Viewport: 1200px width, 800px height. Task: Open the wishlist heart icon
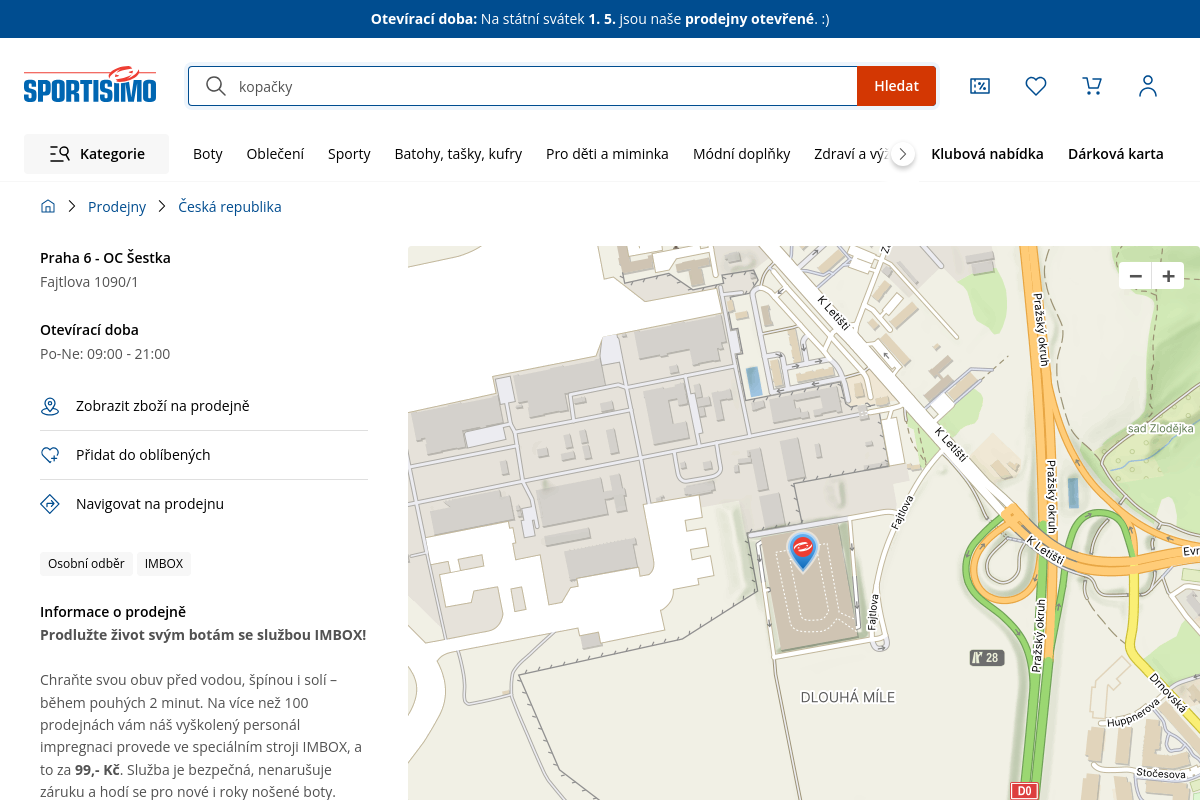click(1036, 86)
